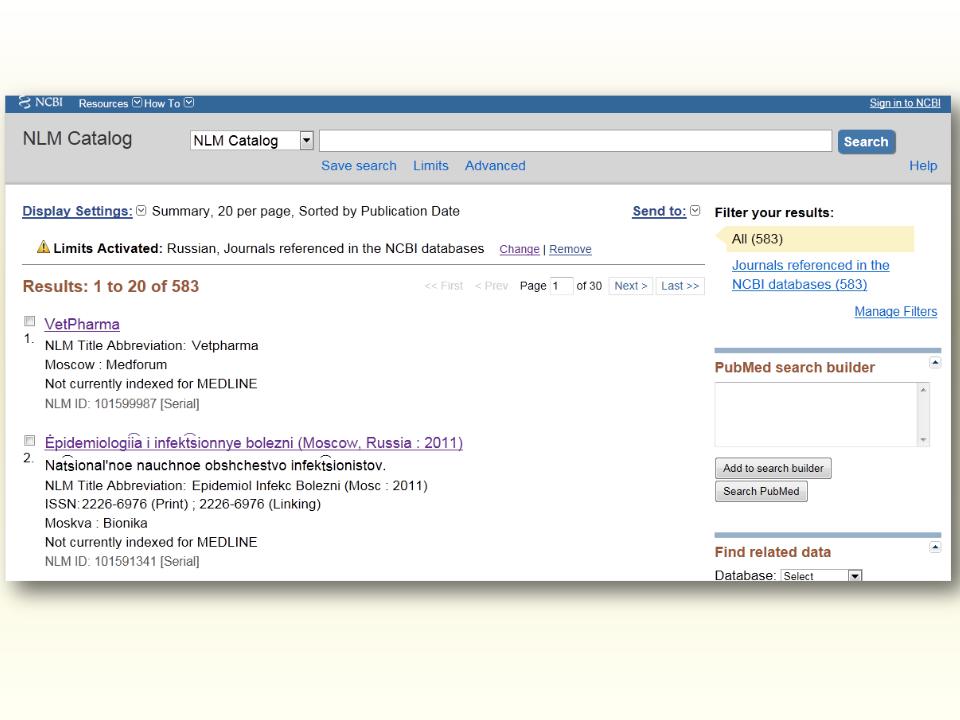Click the blue Search button
Screen dimensions: 960x720
tap(866, 141)
